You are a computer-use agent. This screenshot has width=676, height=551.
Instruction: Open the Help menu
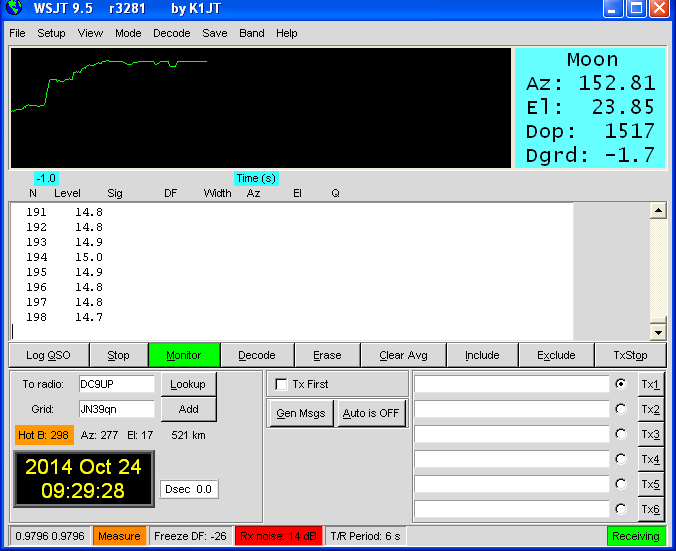click(287, 33)
